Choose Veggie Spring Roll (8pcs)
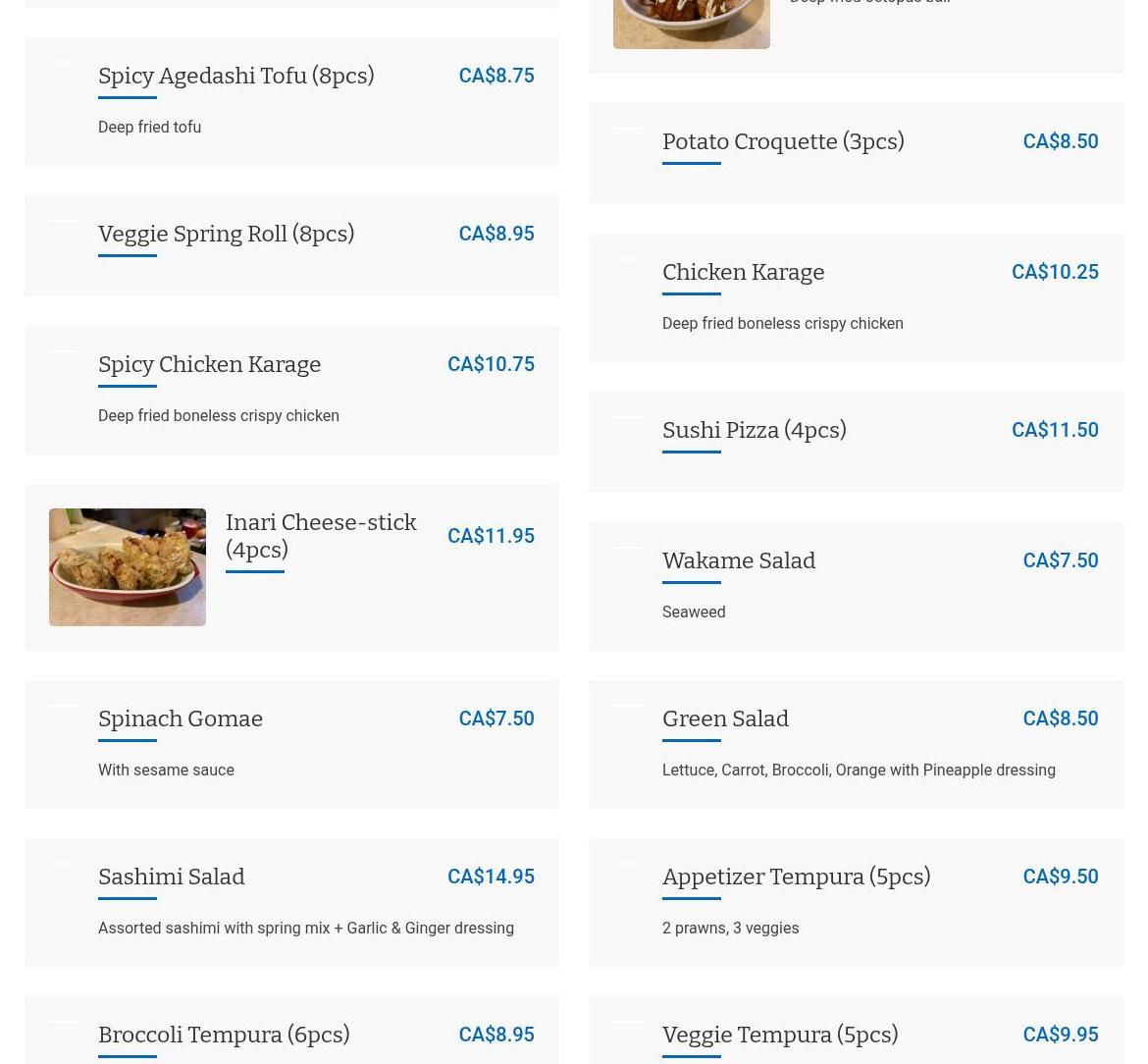The height and width of the screenshot is (1064, 1148). coord(291,246)
